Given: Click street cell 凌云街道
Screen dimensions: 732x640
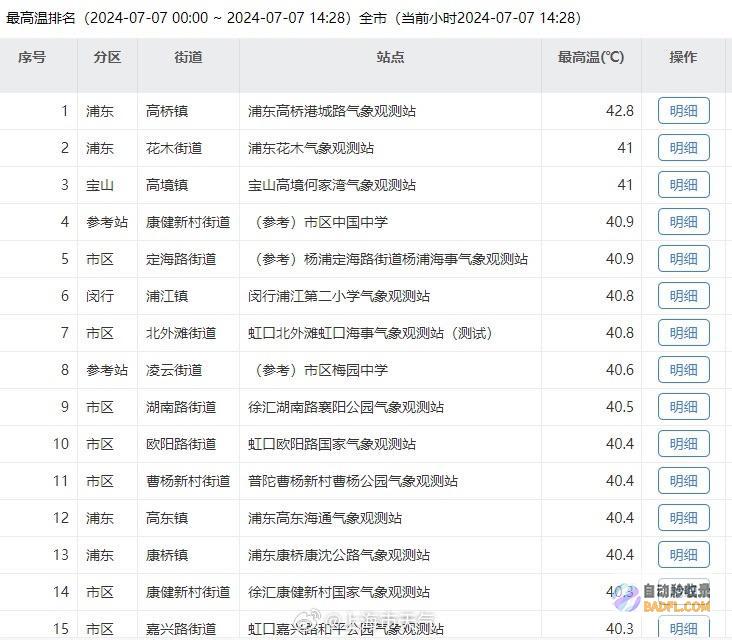Looking at the screenshot, I should point(174,370).
